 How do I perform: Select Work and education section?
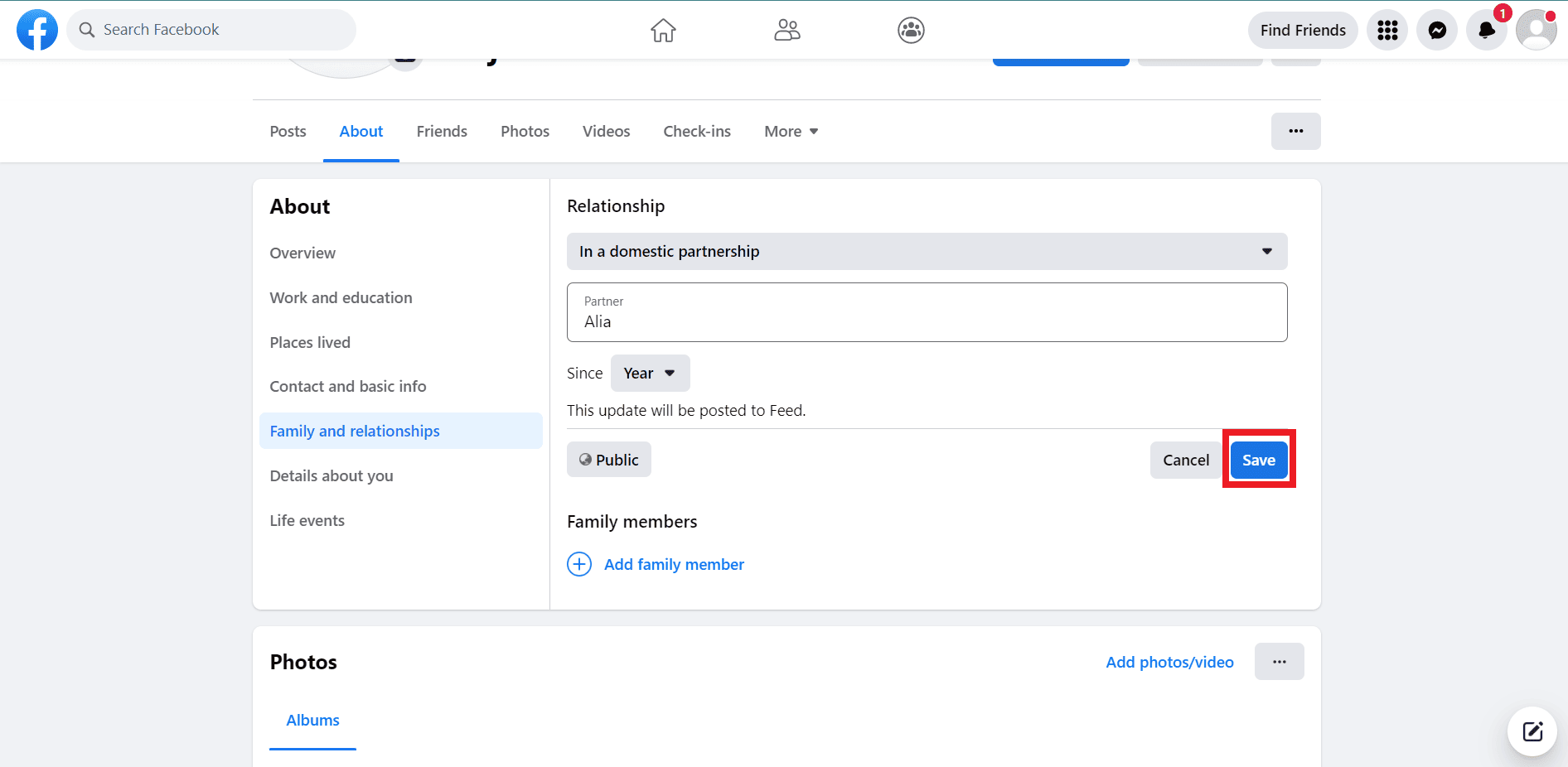(x=341, y=297)
